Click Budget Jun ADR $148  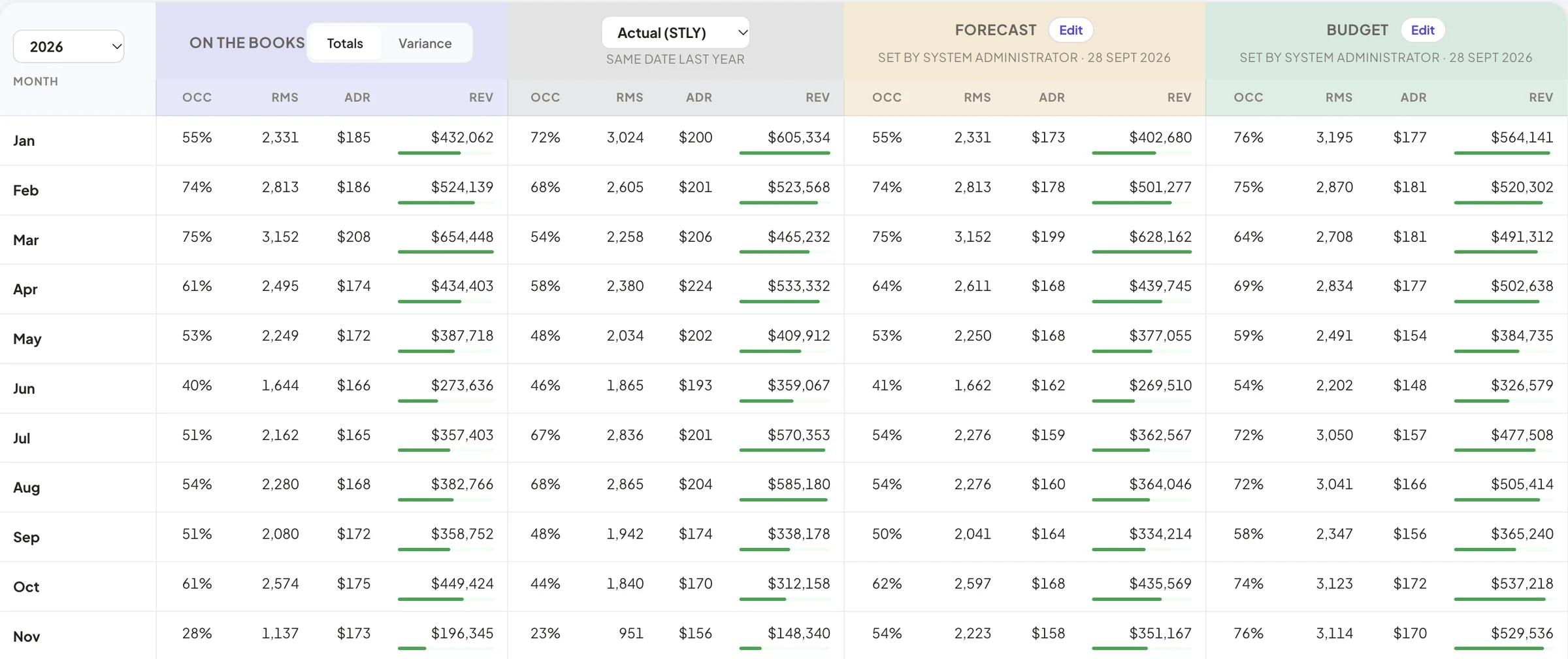point(1409,385)
